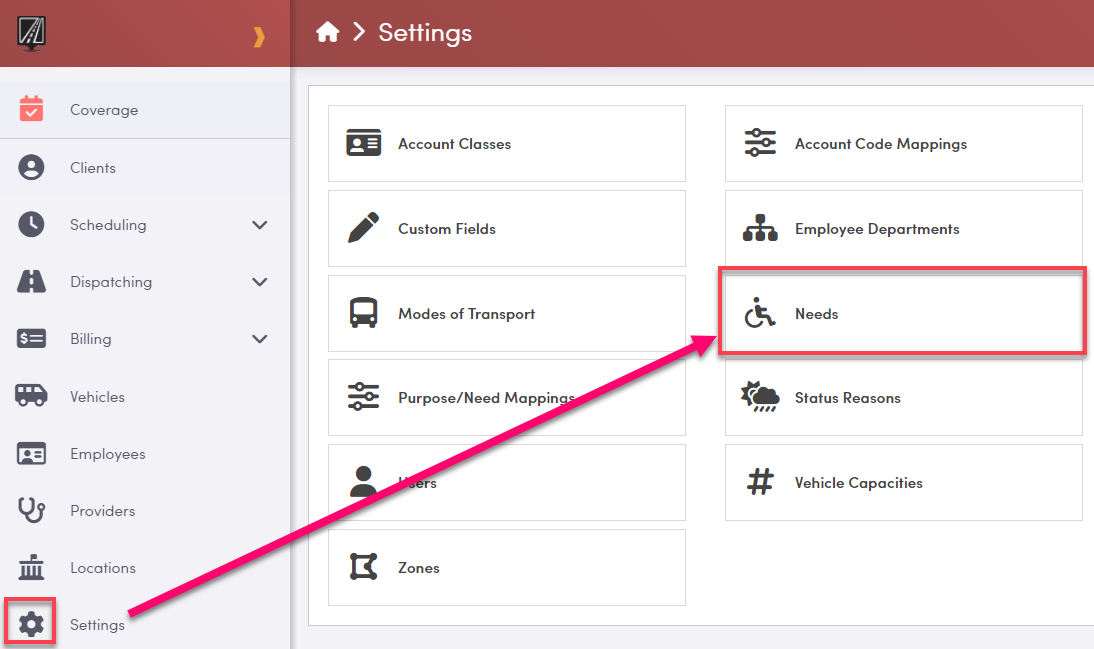
Task: Click the home icon in the breadcrumb
Action: pos(327,33)
